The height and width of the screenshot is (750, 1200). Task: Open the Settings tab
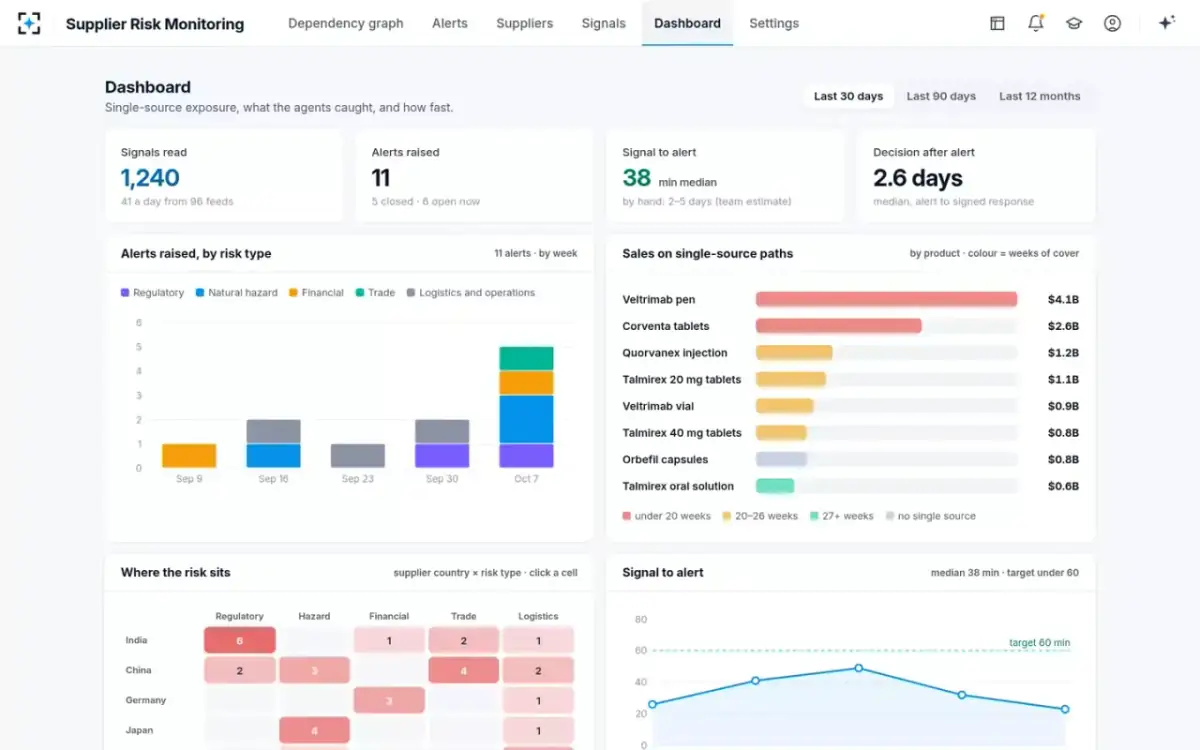(x=774, y=23)
